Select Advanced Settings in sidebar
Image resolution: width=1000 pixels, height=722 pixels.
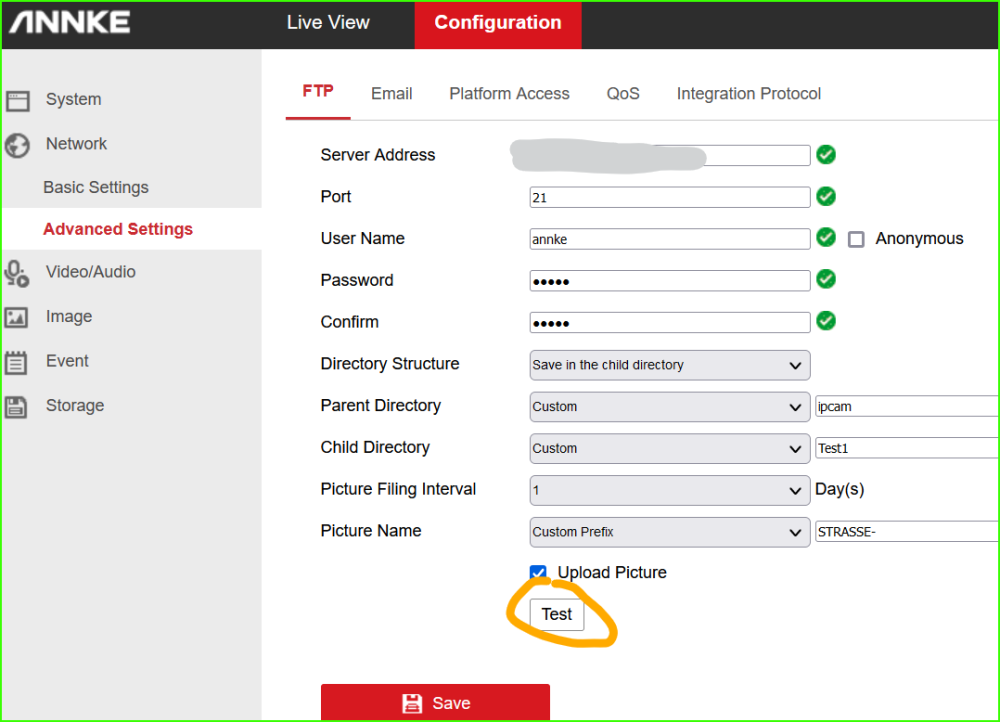pyautogui.click(x=118, y=229)
